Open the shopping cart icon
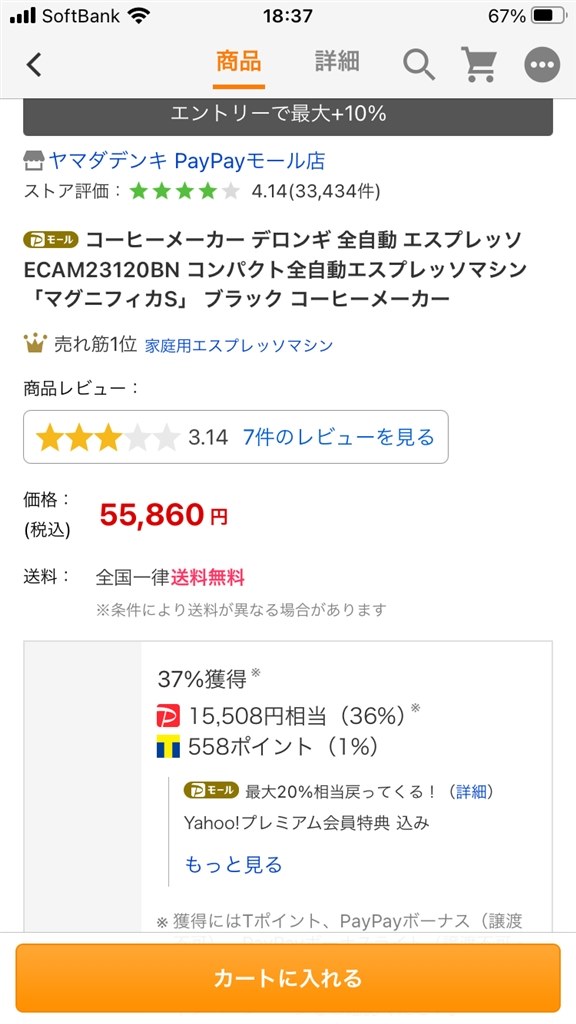The width and height of the screenshot is (576, 1024). click(480, 64)
